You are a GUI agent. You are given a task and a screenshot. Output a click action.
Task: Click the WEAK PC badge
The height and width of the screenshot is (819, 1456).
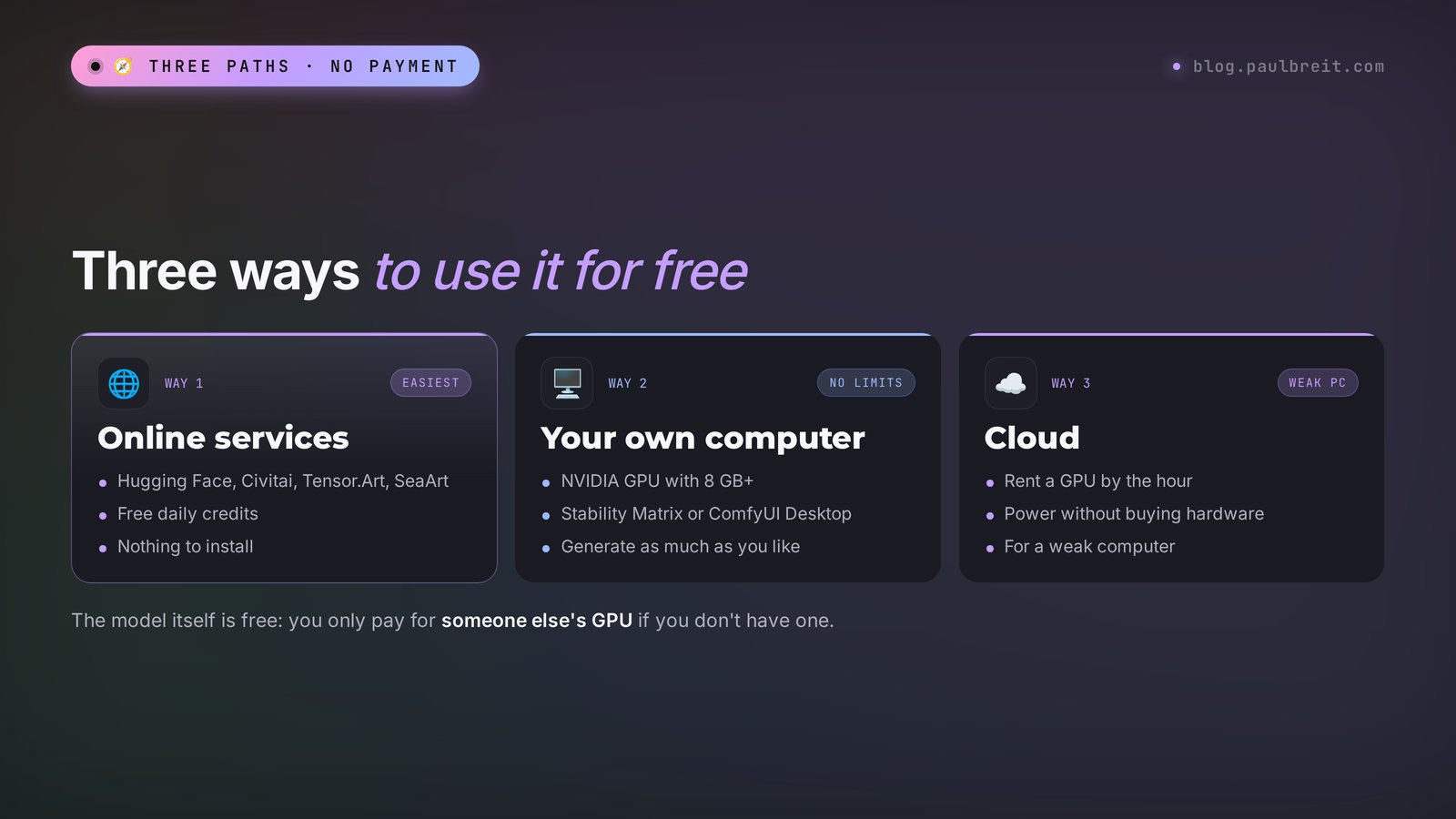click(x=1318, y=383)
